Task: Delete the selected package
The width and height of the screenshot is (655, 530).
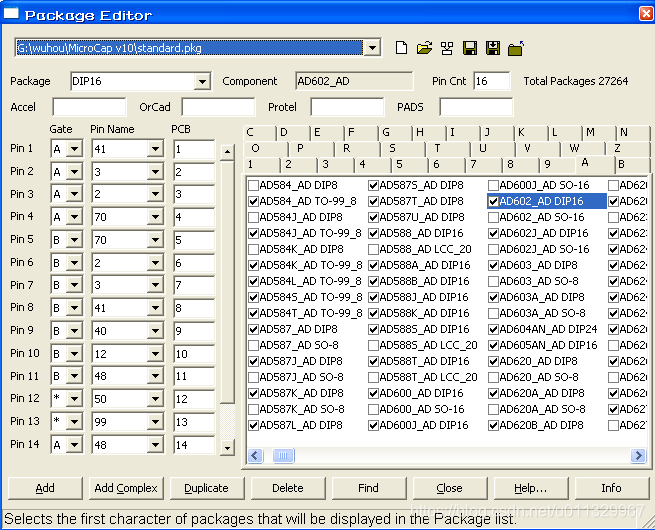Action: coord(287,488)
